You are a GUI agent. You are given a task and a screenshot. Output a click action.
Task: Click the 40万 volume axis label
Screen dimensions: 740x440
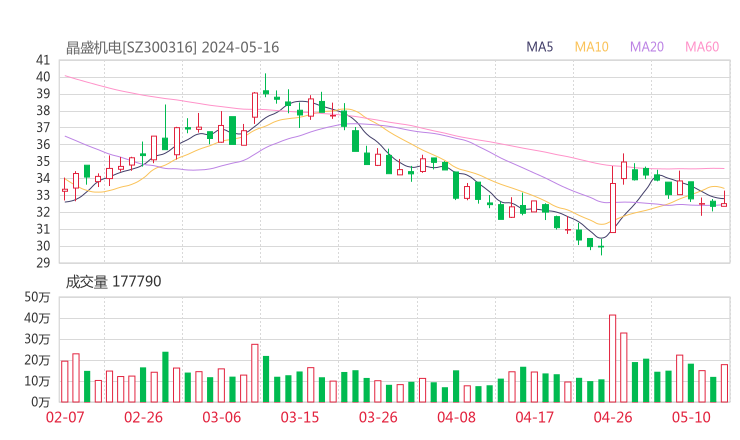37,318
